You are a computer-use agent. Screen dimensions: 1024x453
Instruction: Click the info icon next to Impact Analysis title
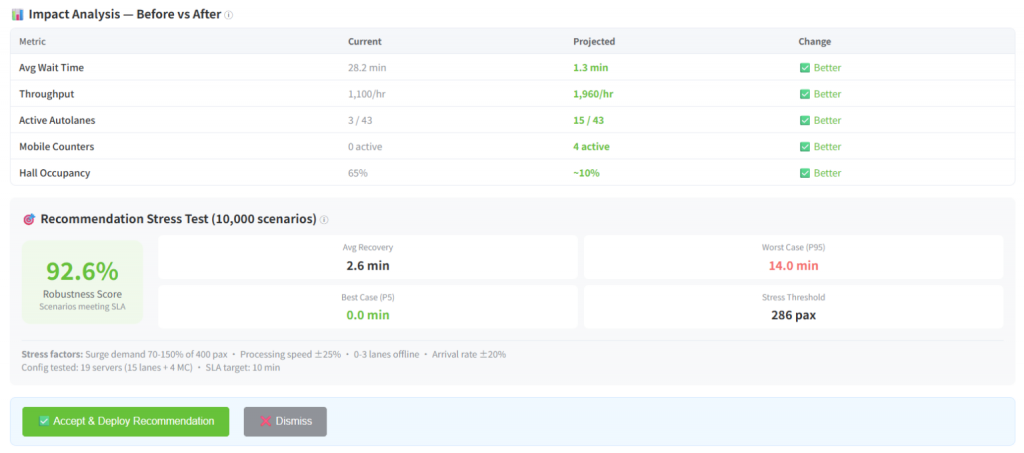click(229, 16)
